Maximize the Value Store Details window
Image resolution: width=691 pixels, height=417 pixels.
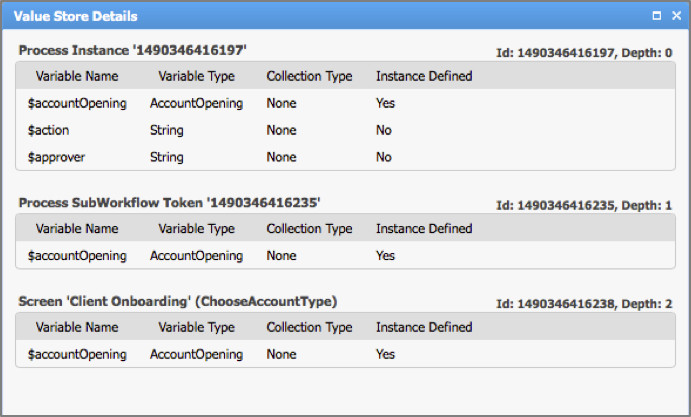coord(657,16)
